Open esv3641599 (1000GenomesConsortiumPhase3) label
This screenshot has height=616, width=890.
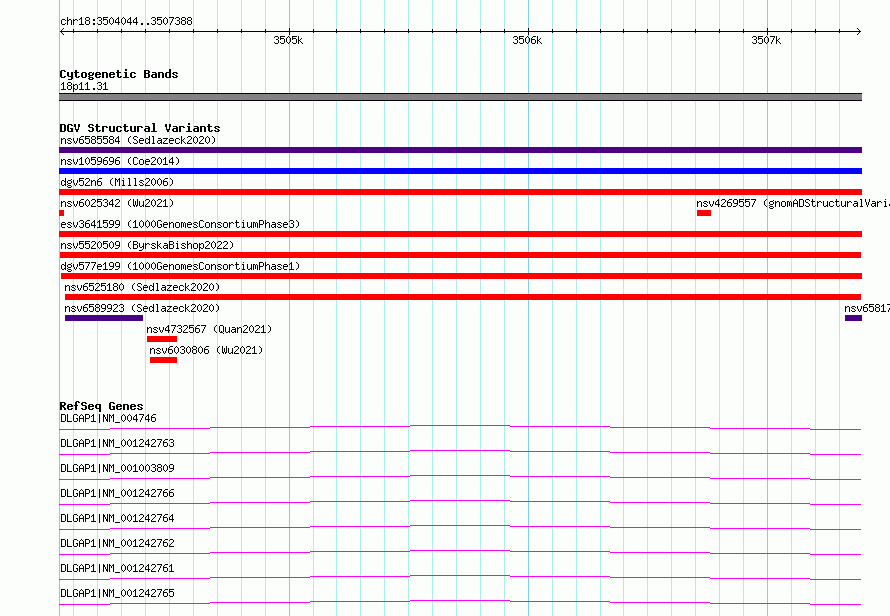tap(180, 224)
